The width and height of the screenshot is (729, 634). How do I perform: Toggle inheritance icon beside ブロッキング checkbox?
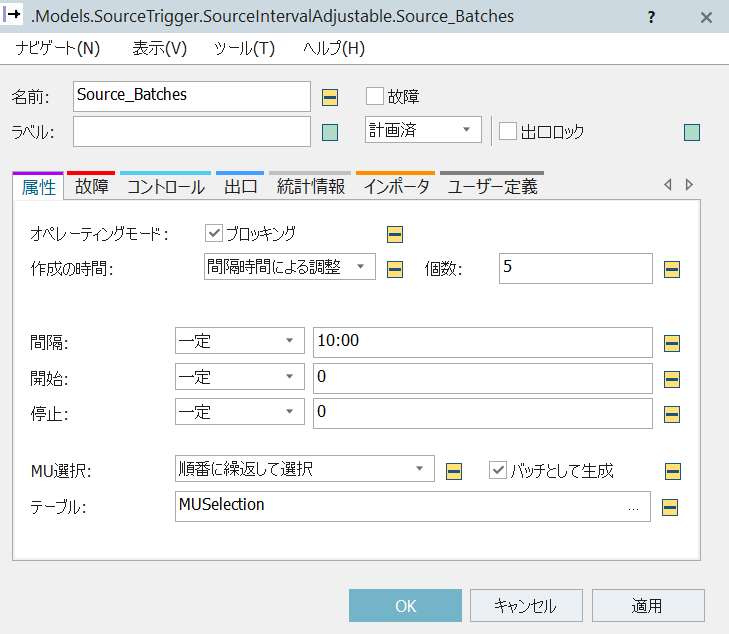pos(395,234)
